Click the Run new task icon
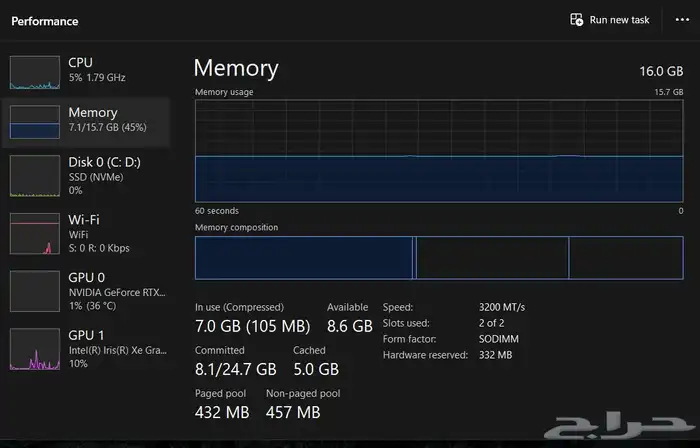 coord(576,20)
